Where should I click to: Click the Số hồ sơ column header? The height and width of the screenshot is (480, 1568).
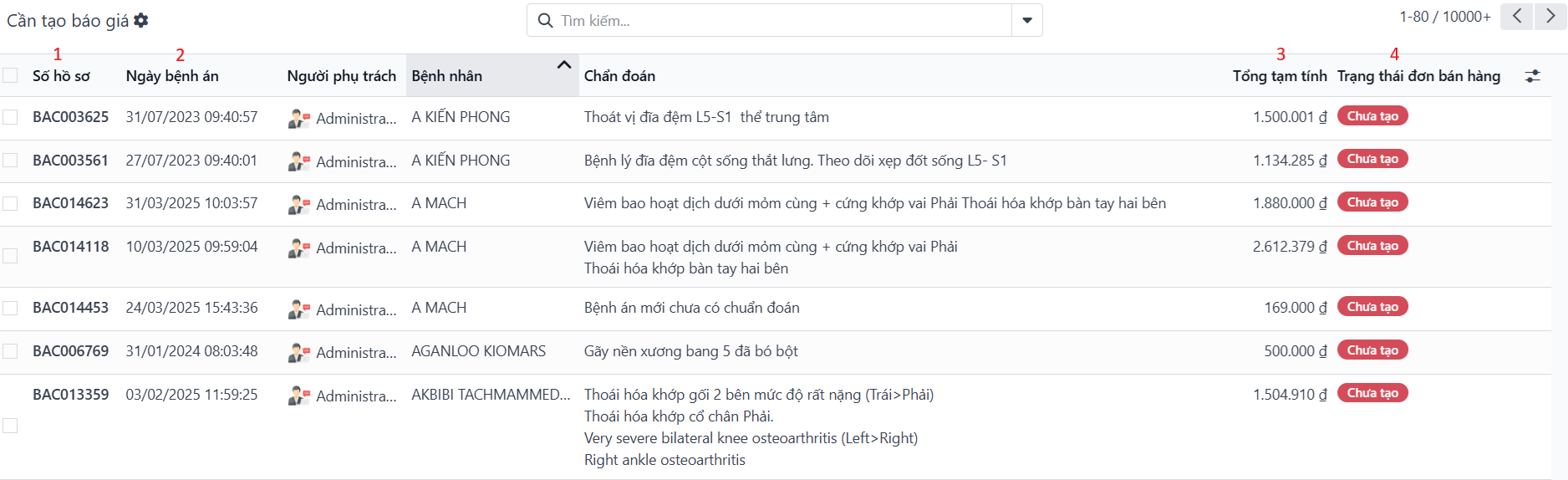pyautogui.click(x=61, y=76)
